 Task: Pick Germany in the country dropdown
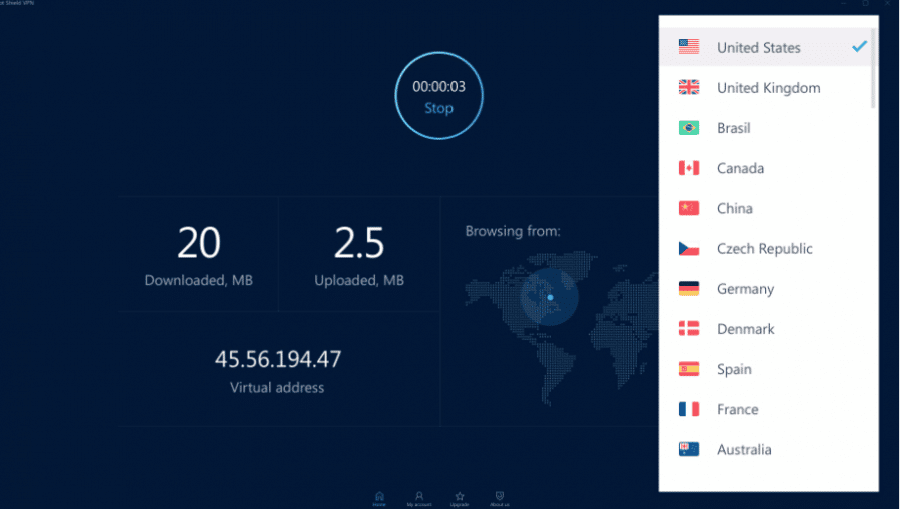point(745,289)
